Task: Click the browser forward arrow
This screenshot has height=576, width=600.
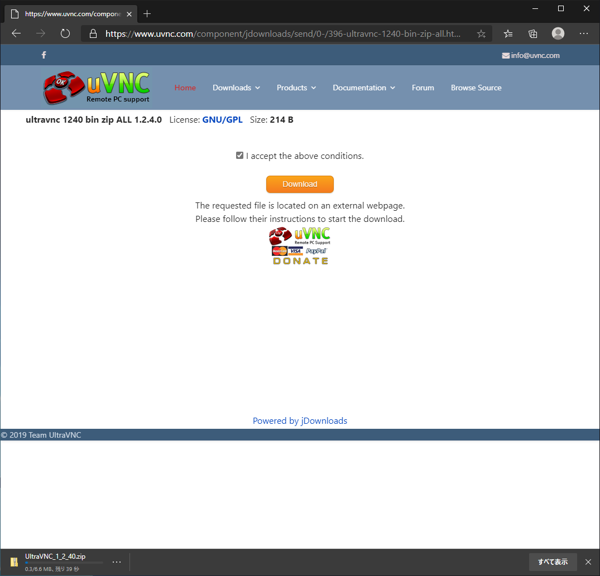Action: pyautogui.click(x=40, y=34)
